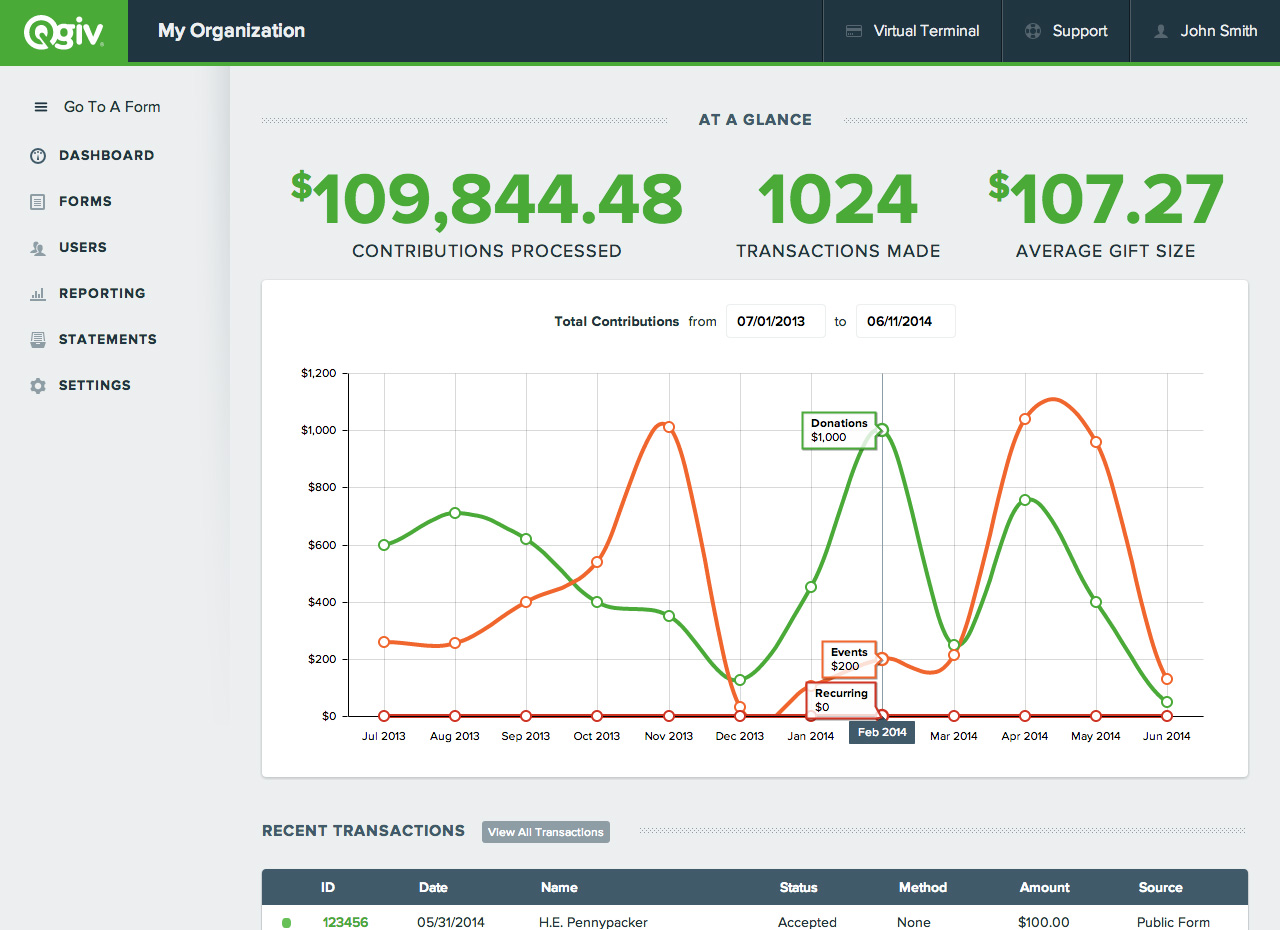The image size is (1280, 930).
Task: Open transaction link 123456
Action: (x=345, y=922)
